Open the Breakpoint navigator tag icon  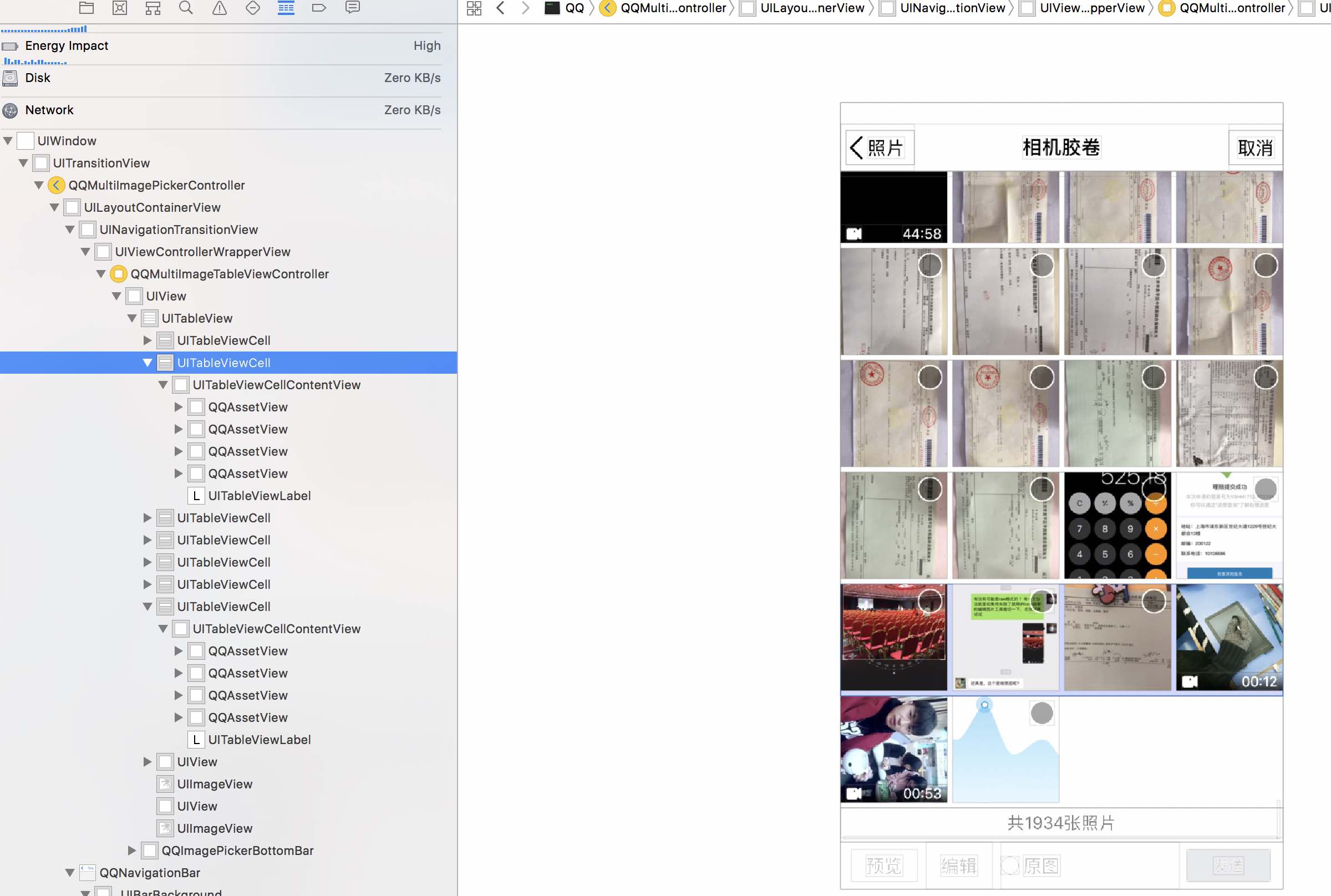[x=319, y=8]
